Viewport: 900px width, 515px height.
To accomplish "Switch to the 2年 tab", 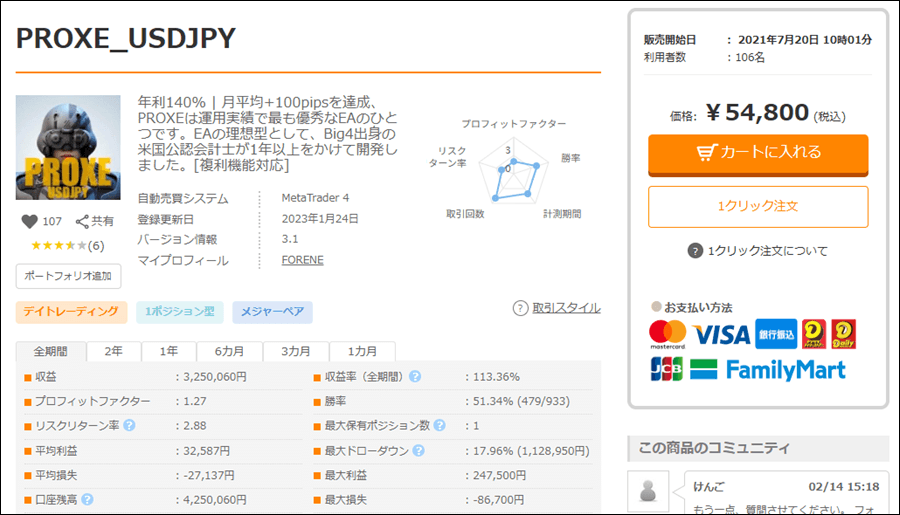I will coord(113,352).
